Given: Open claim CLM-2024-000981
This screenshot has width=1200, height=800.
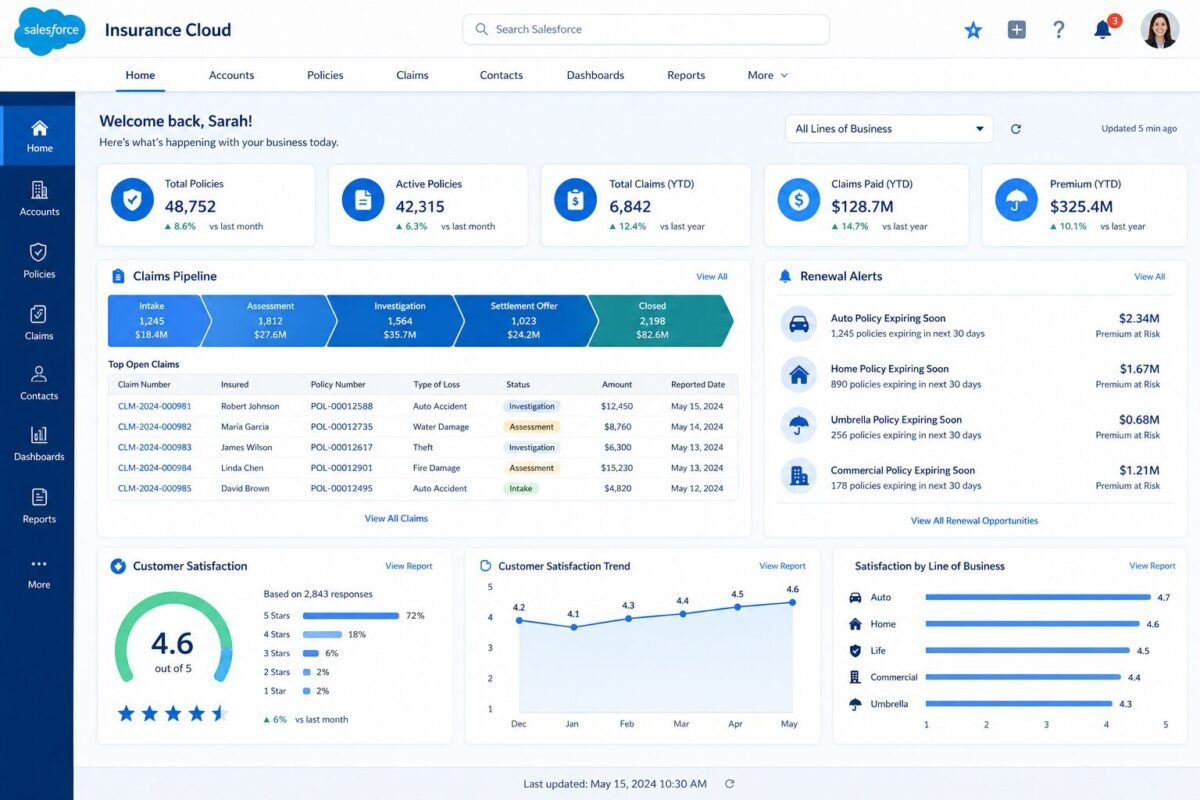Looking at the screenshot, I should tap(154, 407).
